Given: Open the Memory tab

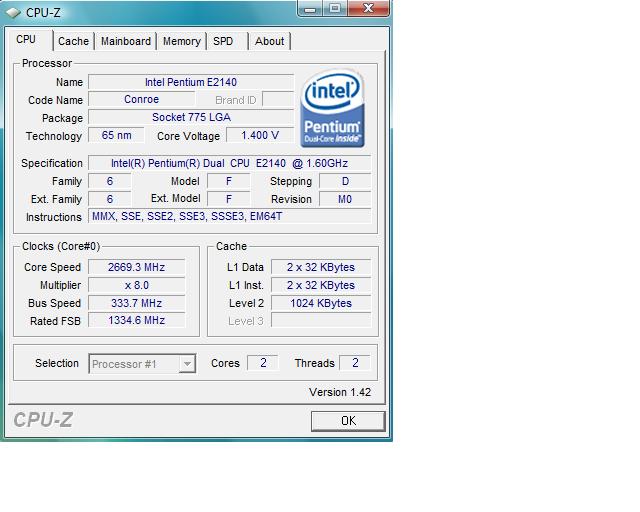Looking at the screenshot, I should coord(182,41).
